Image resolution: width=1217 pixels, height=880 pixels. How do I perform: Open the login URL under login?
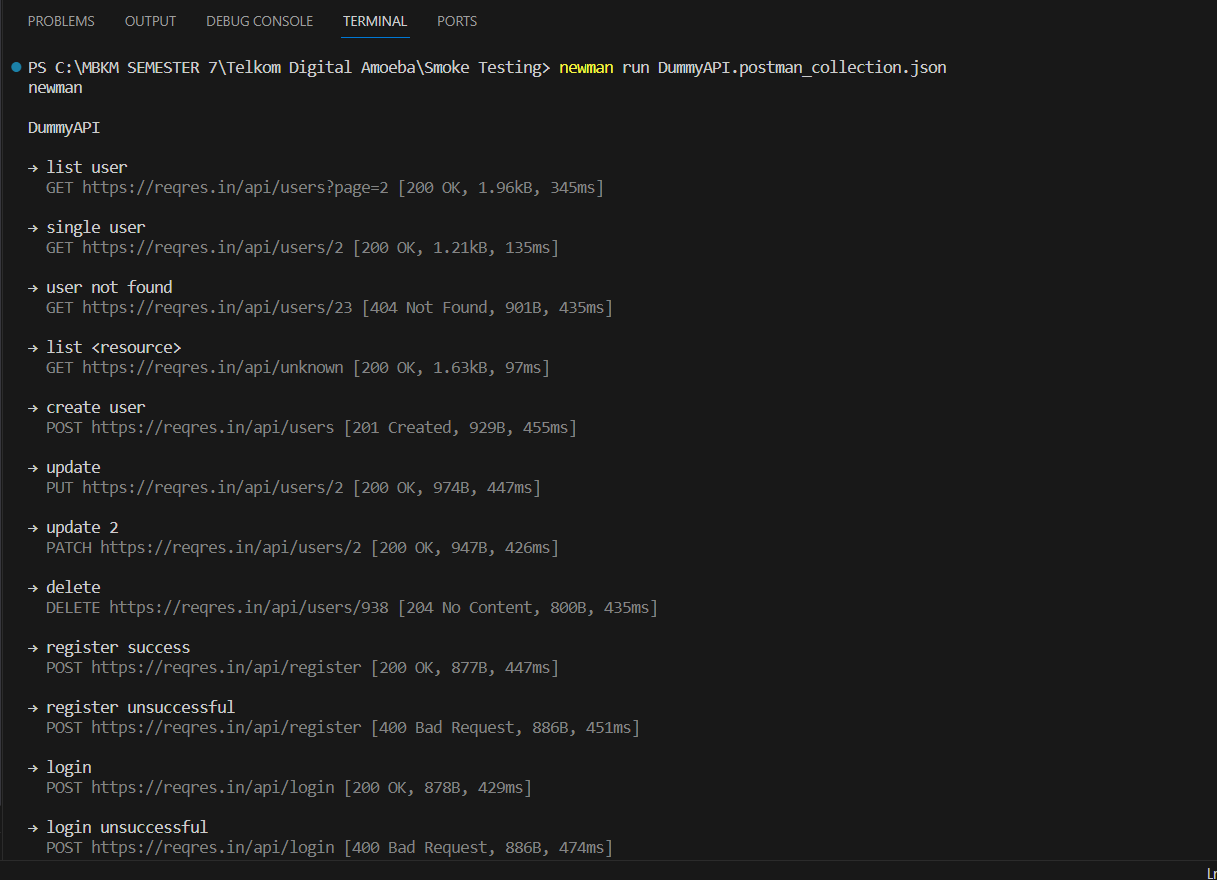click(212, 787)
